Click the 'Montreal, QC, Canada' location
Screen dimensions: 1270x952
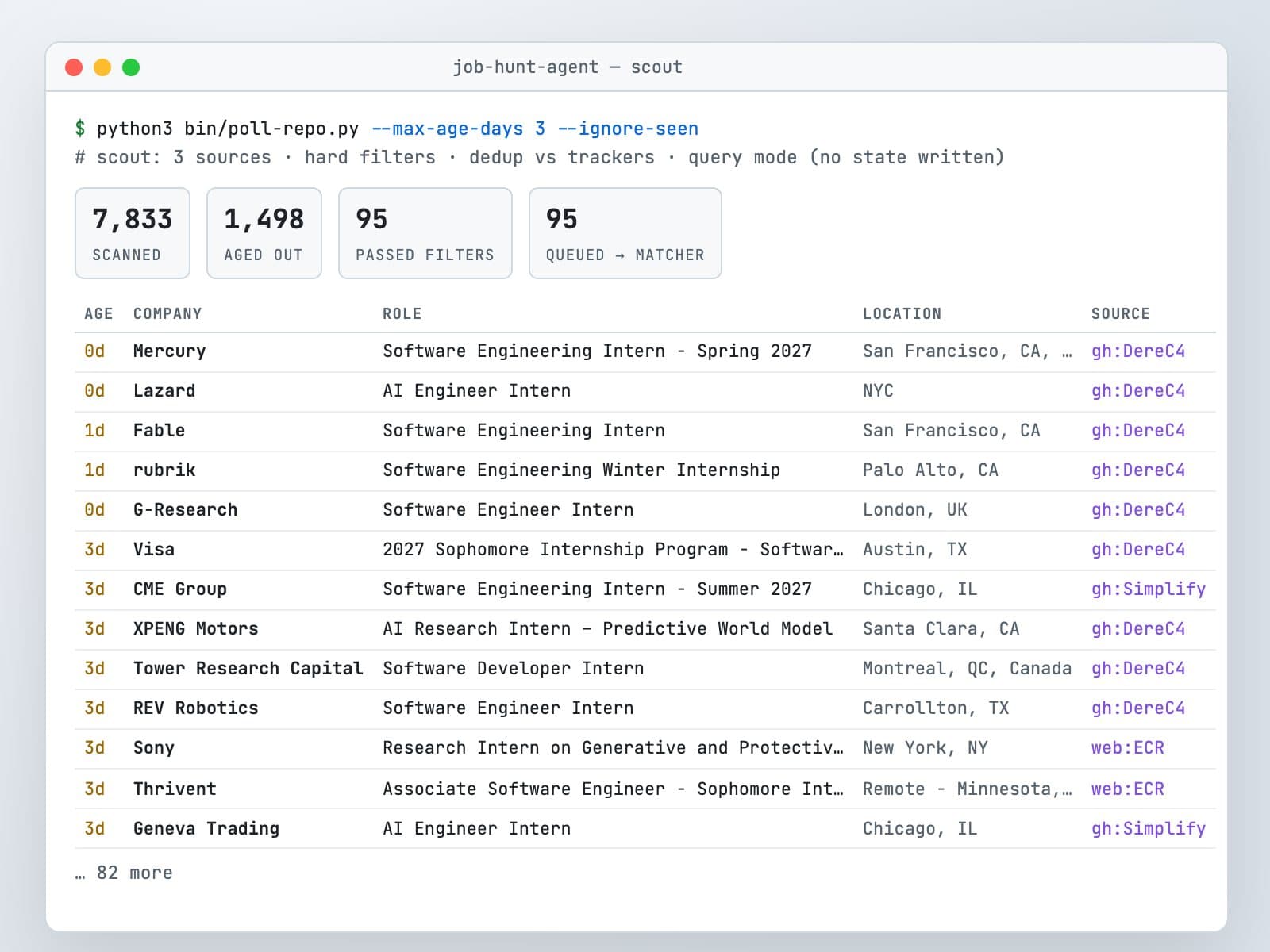[967, 669]
